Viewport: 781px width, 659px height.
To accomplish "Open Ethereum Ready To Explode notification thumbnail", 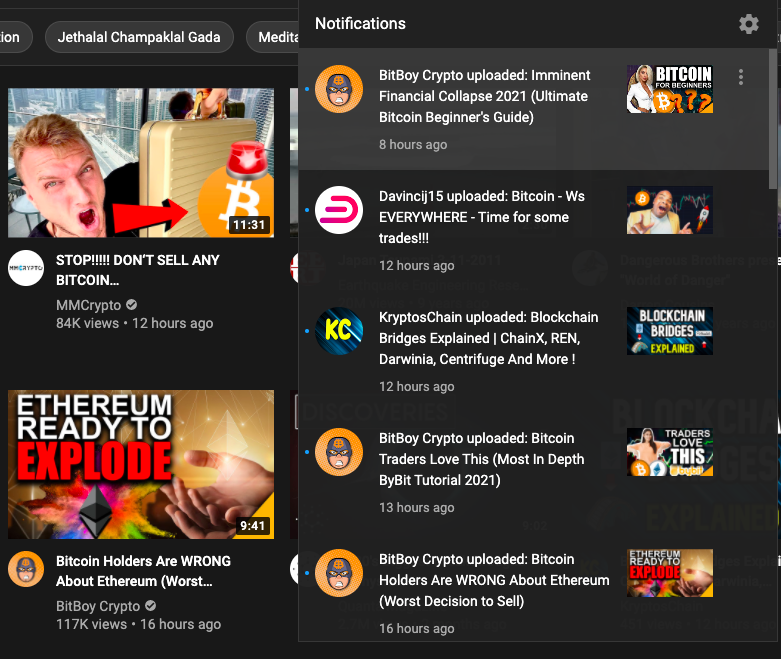I will coord(669,573).
